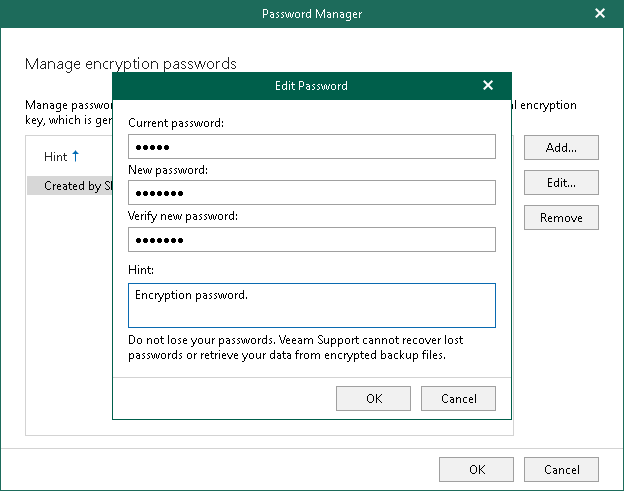Click OK in Password Manager window

coord(476,469)
